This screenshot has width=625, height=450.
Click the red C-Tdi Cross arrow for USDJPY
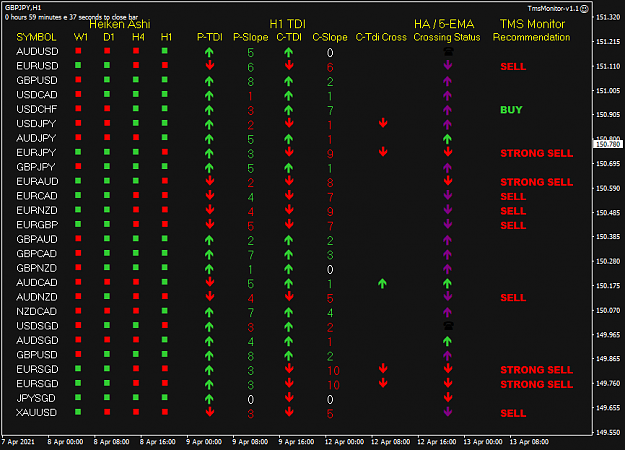click(x=383, y=123)
